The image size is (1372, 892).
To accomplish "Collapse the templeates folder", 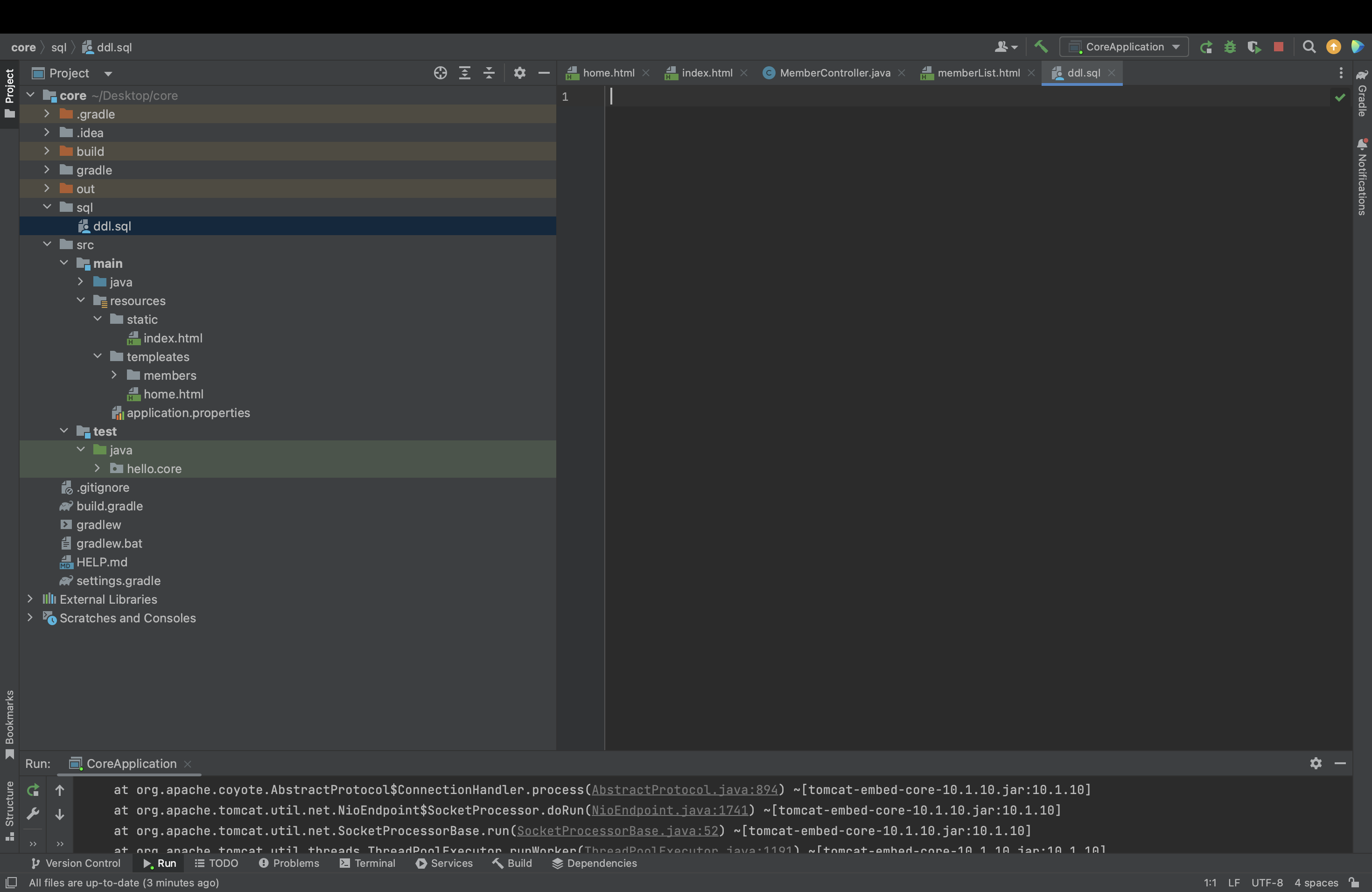I will (x=98, y=357).
